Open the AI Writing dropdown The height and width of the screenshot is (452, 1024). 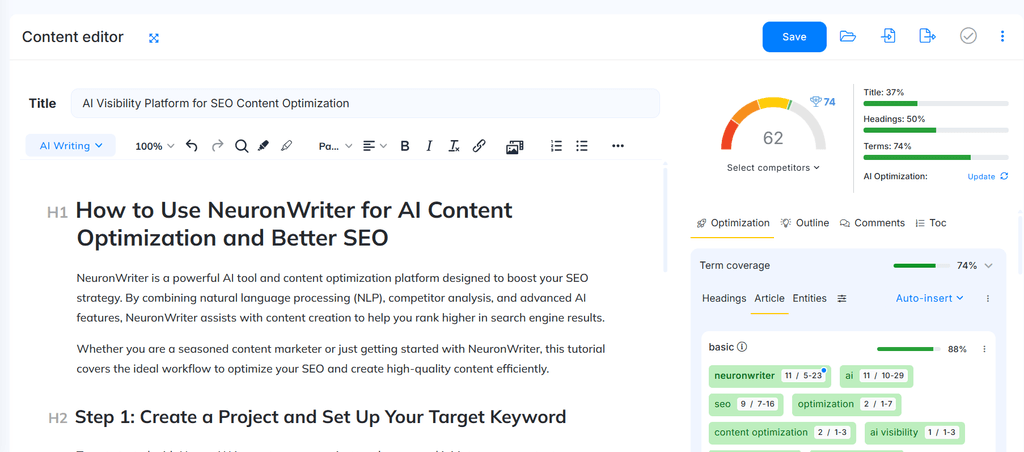71,146
